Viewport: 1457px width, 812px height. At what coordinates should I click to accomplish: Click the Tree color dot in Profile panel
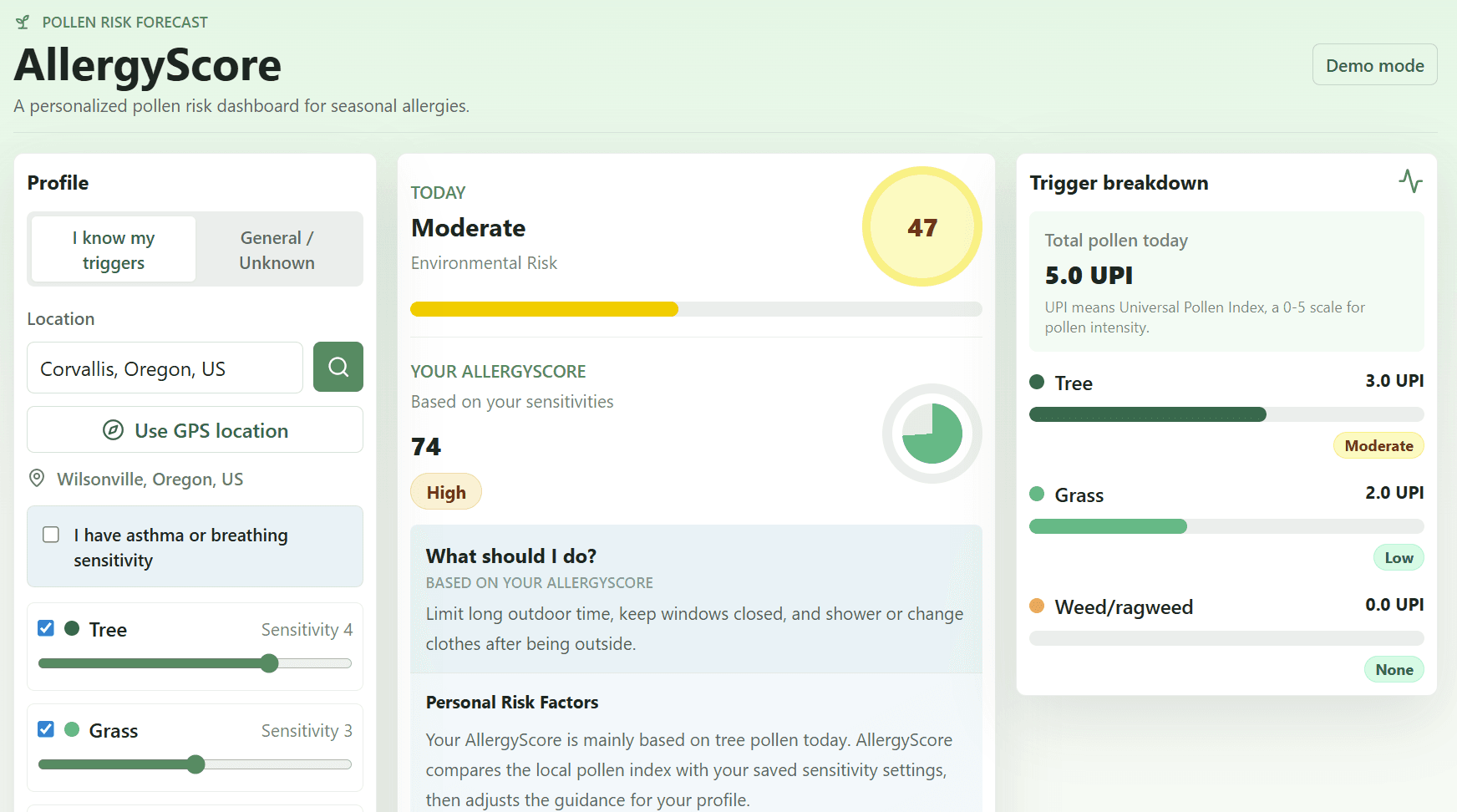[x=72, y=628]
